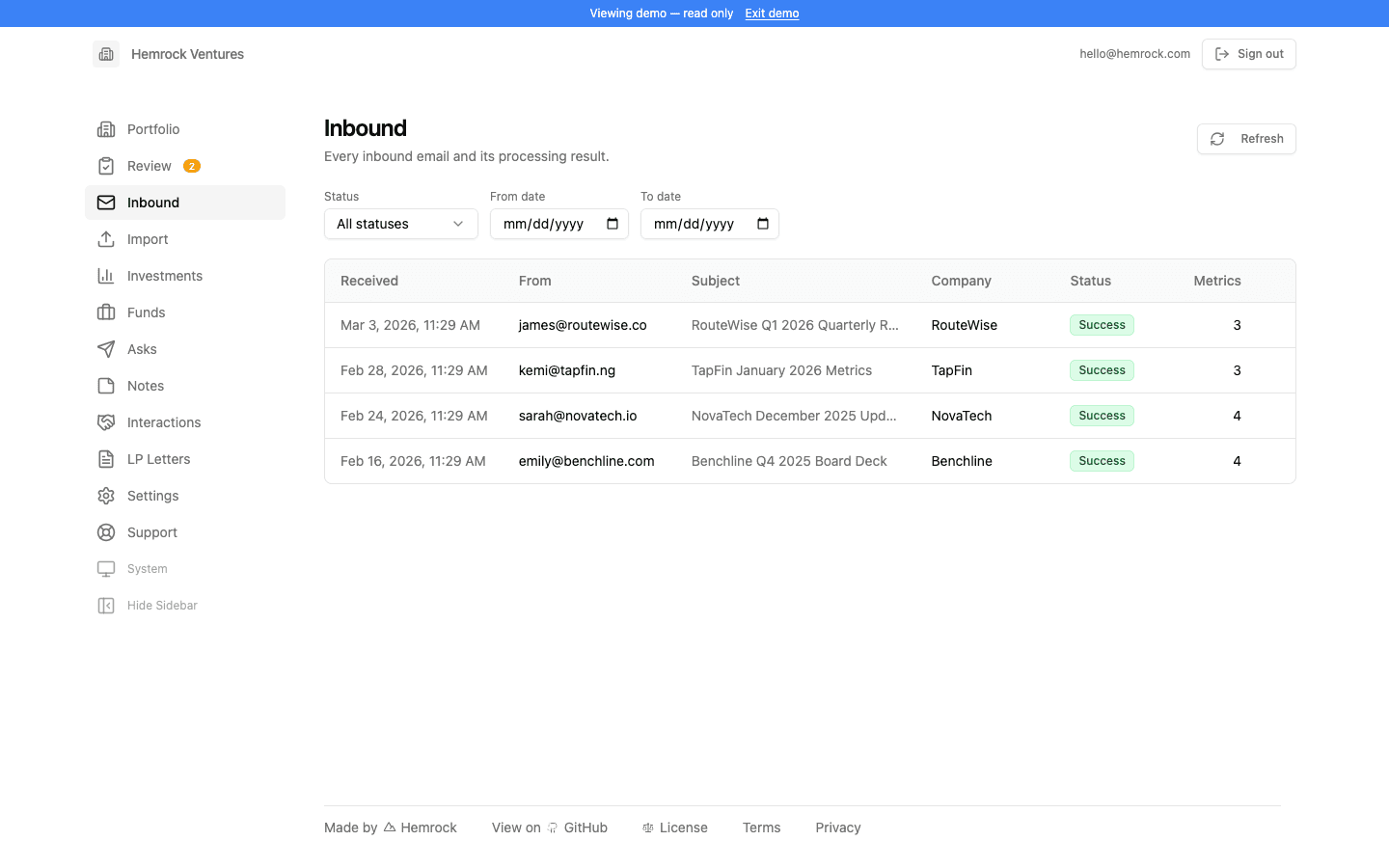Screen dimensions: 1389x868
Task: Click the sign out arrow icon
Action: 1222,54
